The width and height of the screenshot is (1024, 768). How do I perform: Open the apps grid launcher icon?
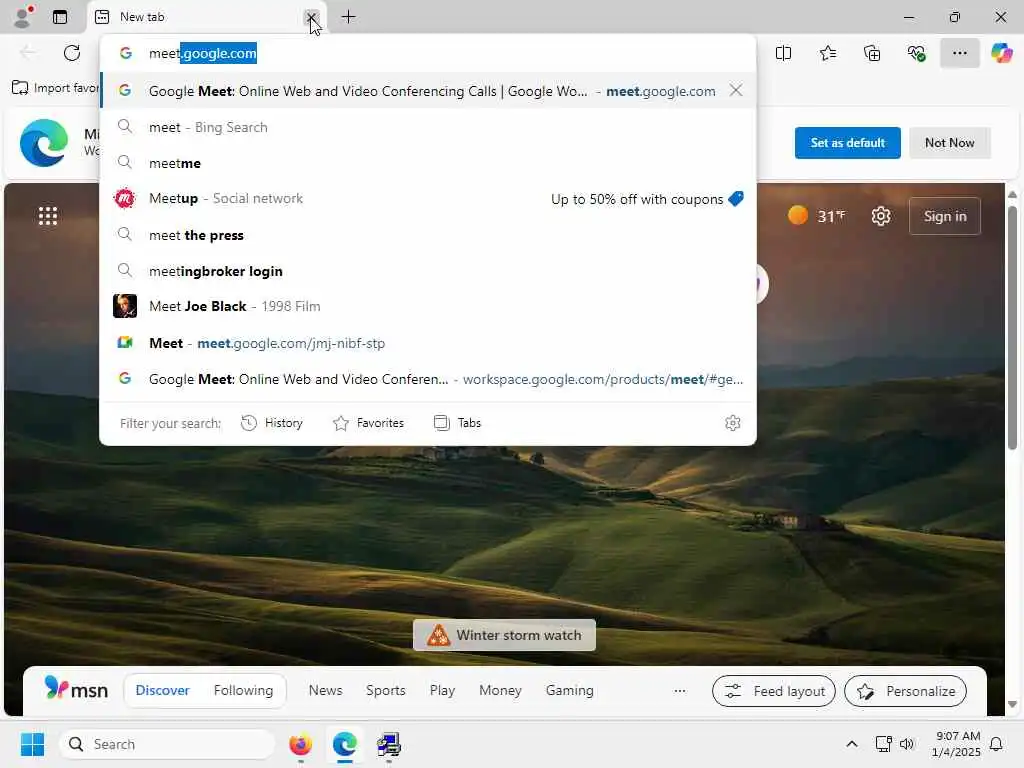tap(48, 216)
